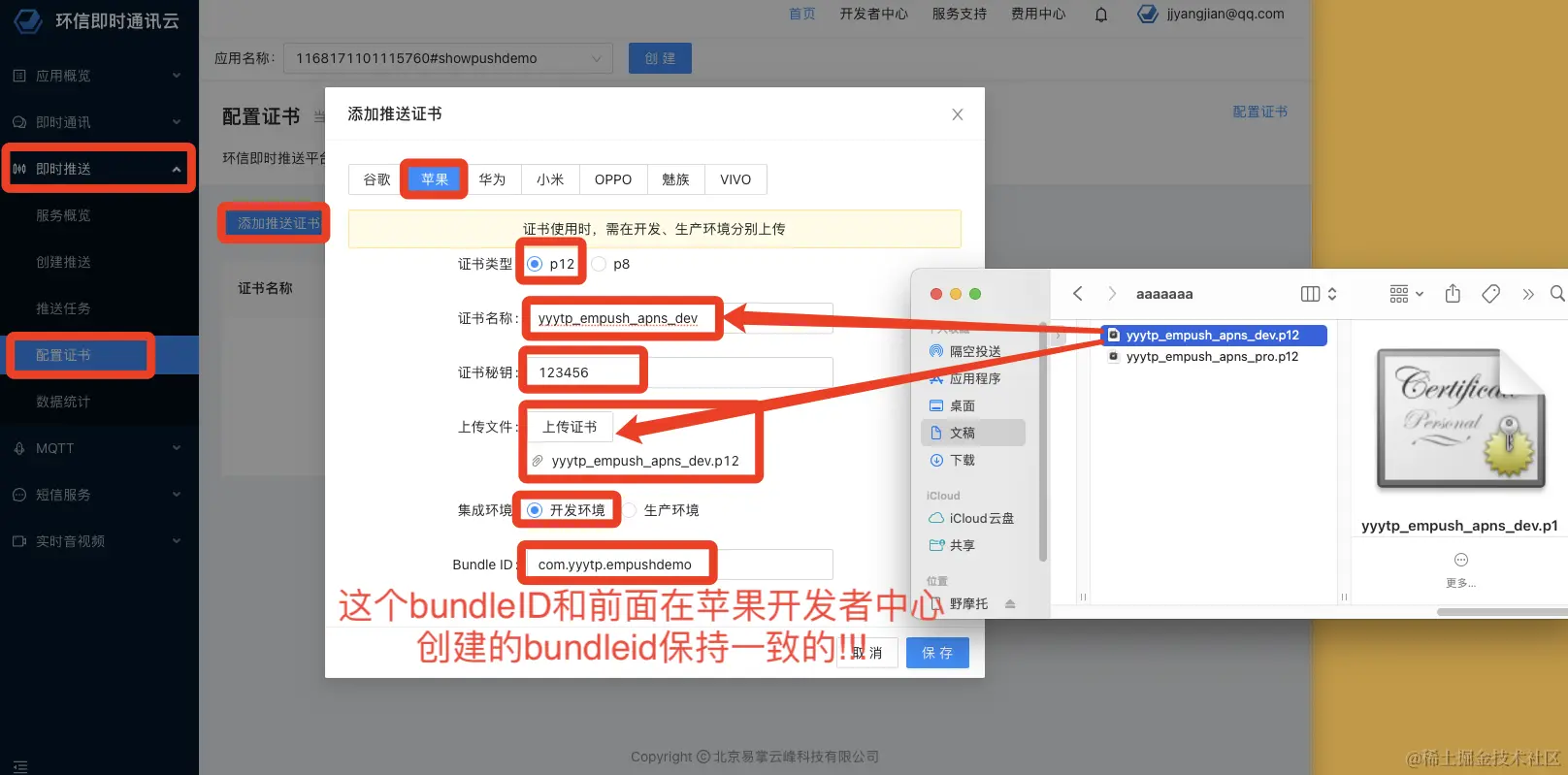Click the notification bell icon
The height and width of the screenshot is (775, 1568).
[1101, 15]
